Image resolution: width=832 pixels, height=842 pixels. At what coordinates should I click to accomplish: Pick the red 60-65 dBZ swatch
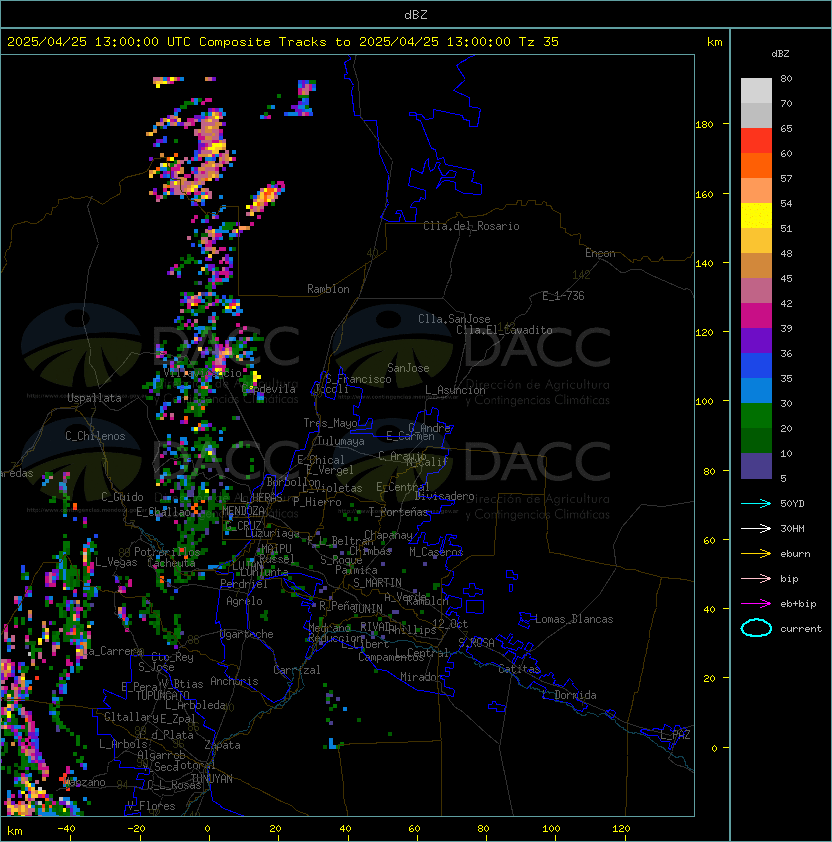[x=756, y=141]
